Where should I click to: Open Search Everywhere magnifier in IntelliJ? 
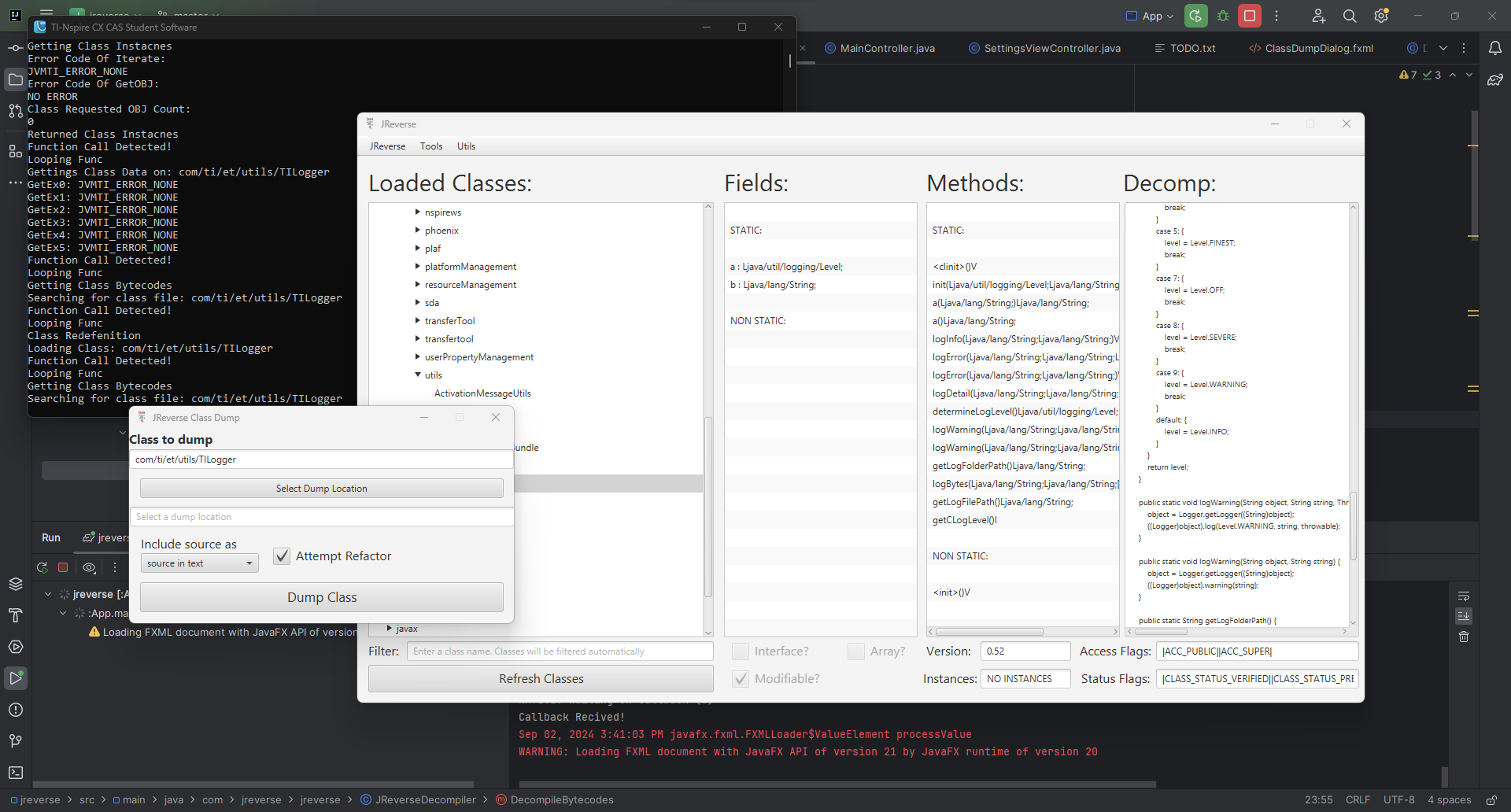click(1350, 16)
